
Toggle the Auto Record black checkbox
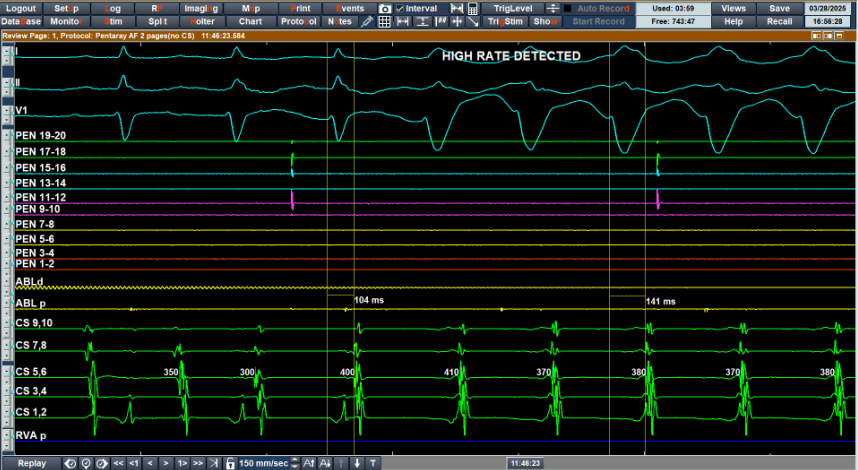tap(567, 9)
